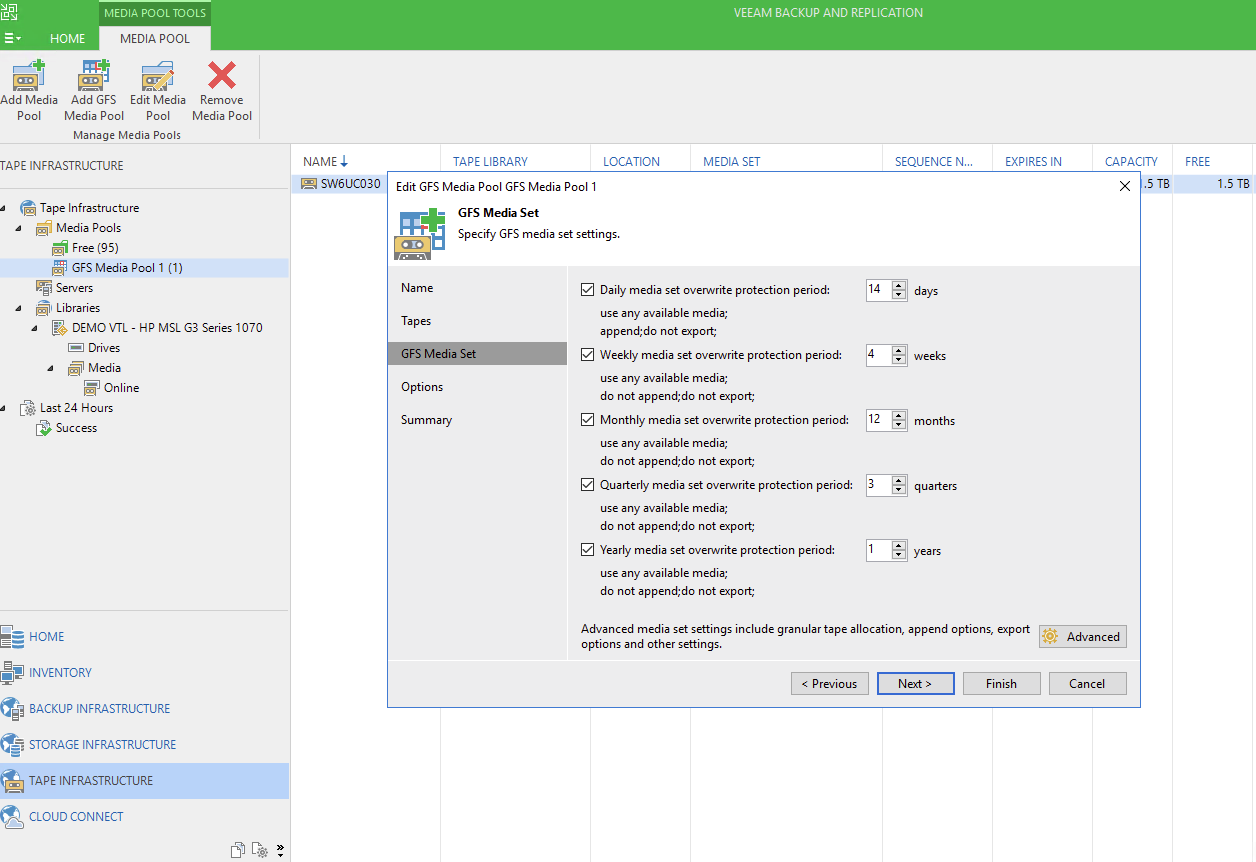Click the Free (95) pool icon
Viewport: 1256px width, 862px height.
[60, 248]
